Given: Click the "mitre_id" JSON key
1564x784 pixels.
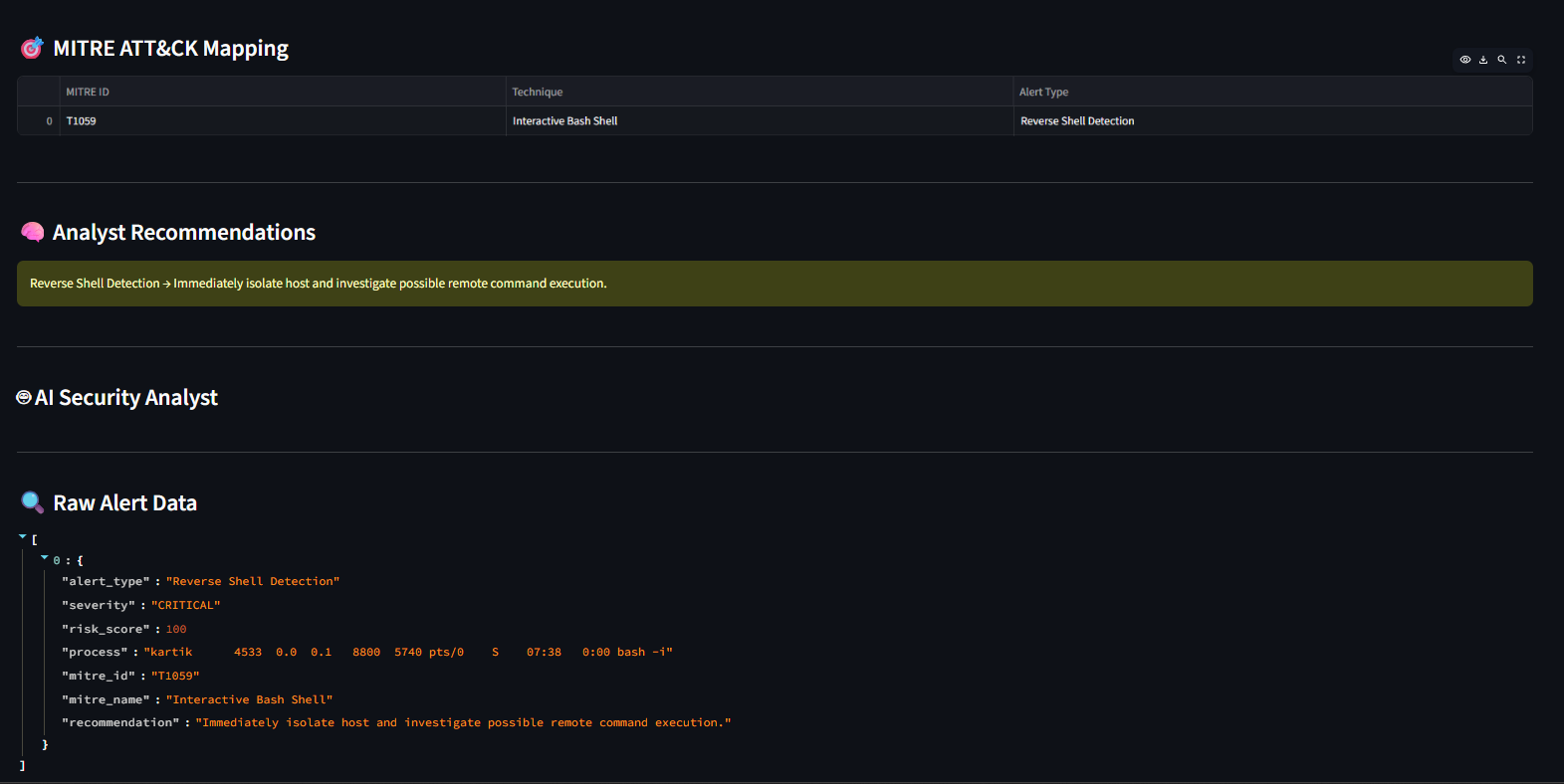Looking at the screenshot, I should 99,676.
